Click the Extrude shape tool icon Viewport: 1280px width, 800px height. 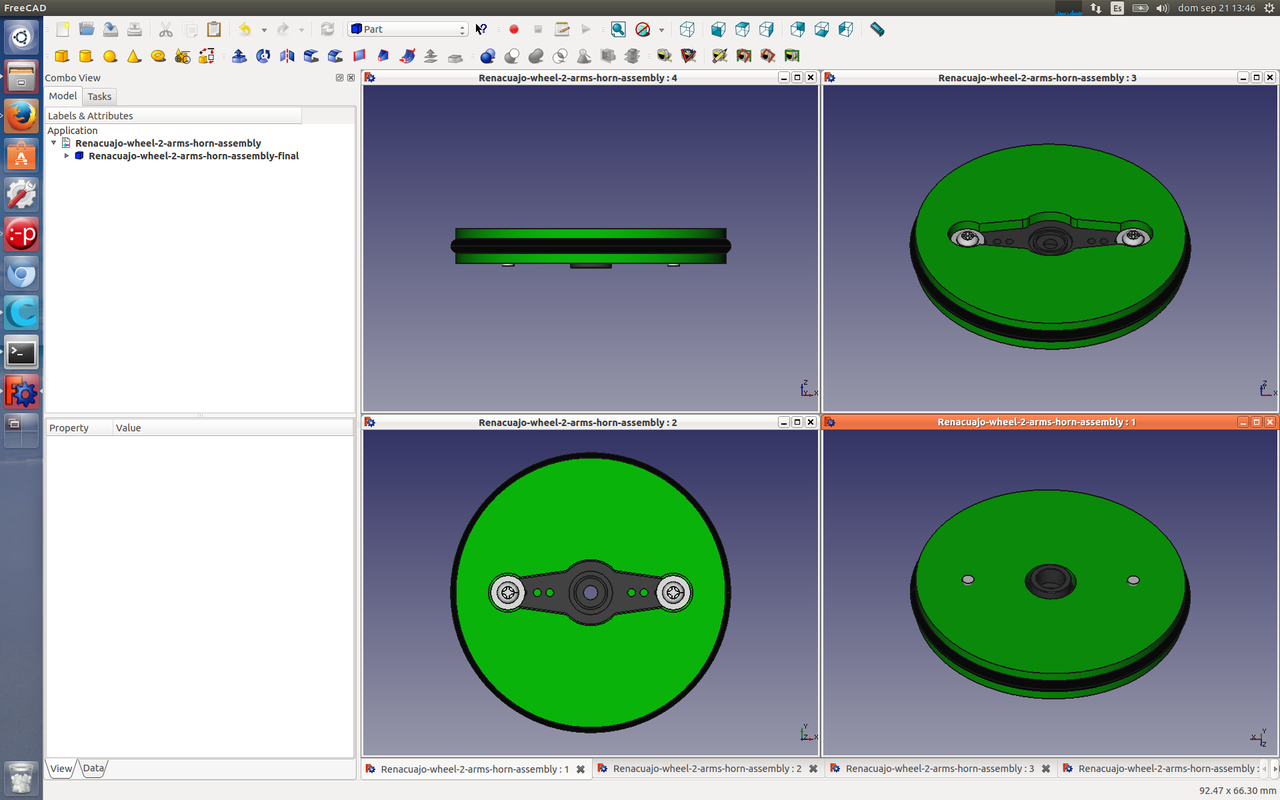coord(239,56)
